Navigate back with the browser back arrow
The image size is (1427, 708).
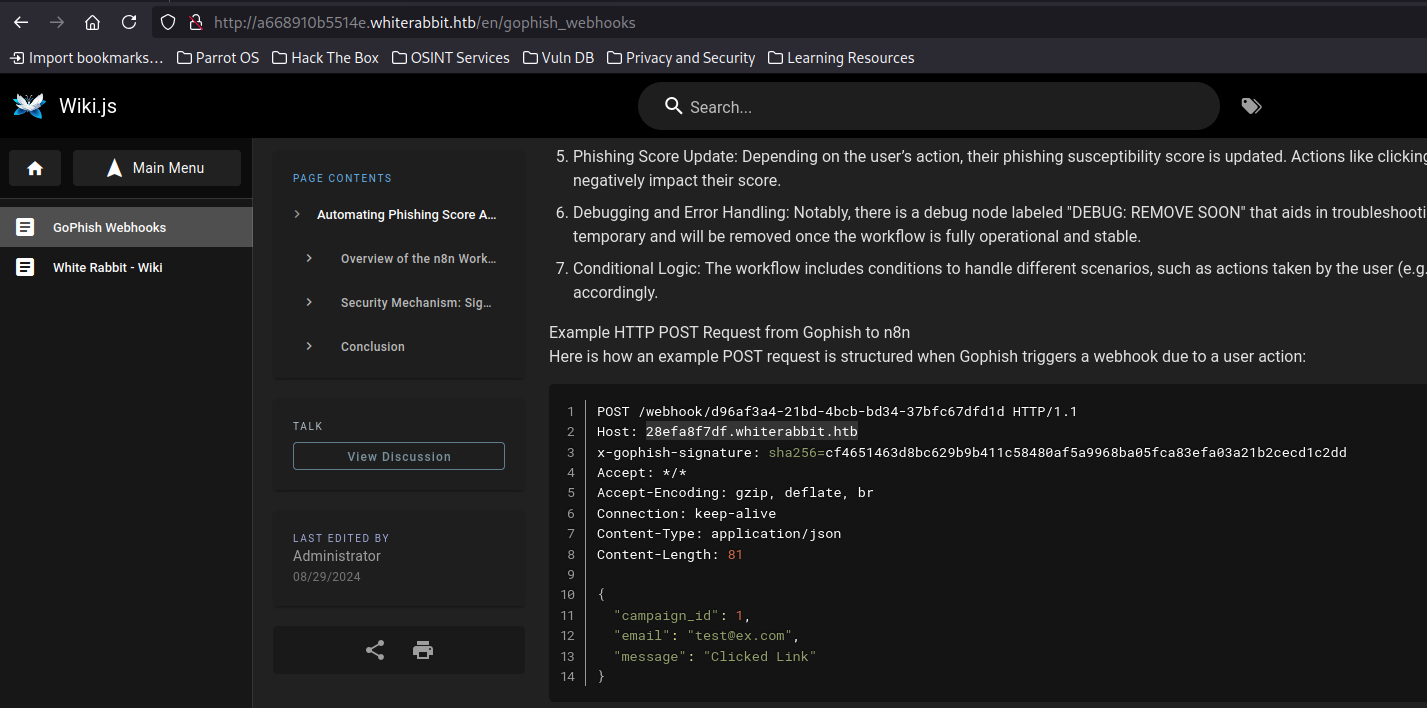click(x=21, y=22)
